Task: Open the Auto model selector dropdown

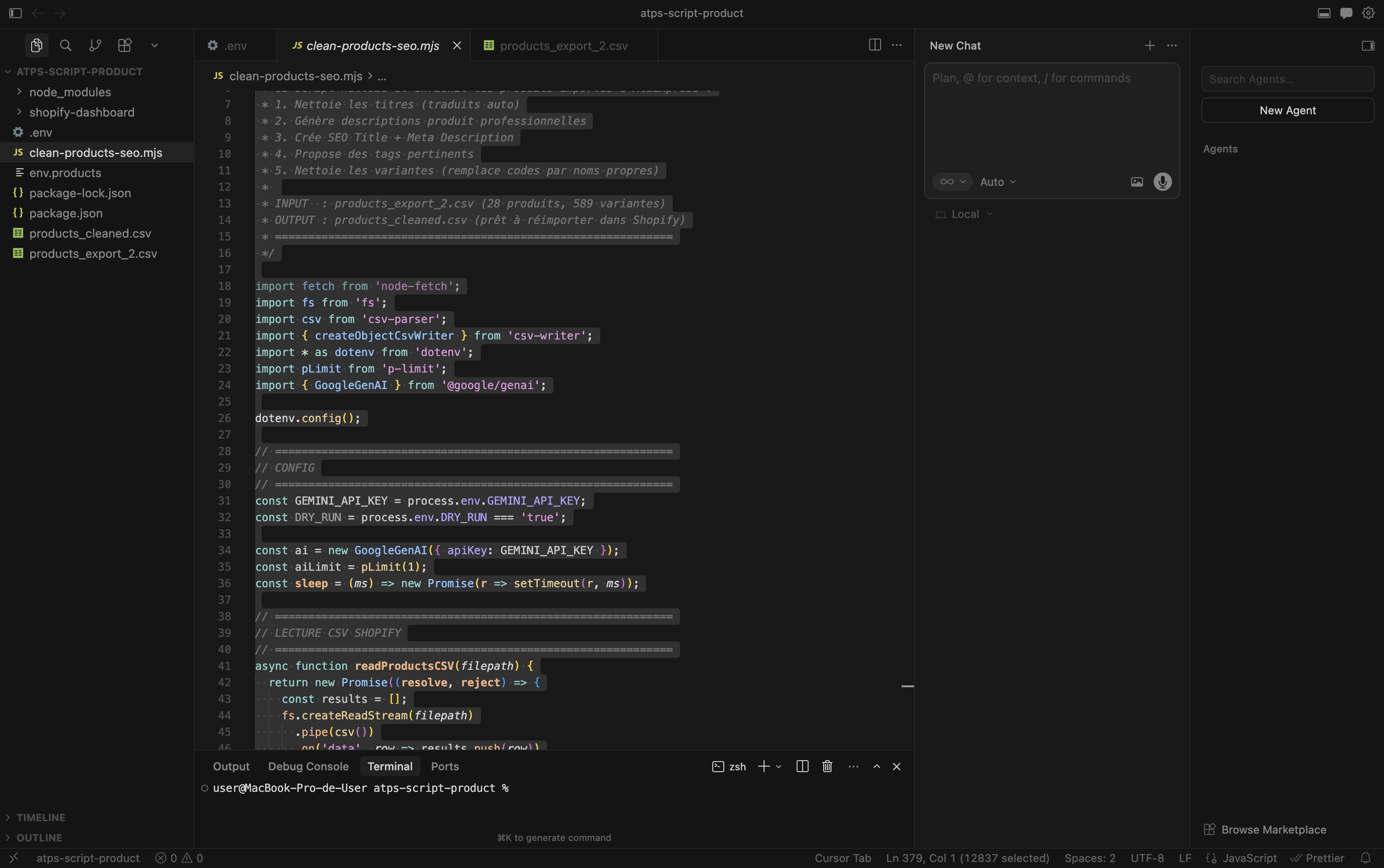Action: [997, 181]
